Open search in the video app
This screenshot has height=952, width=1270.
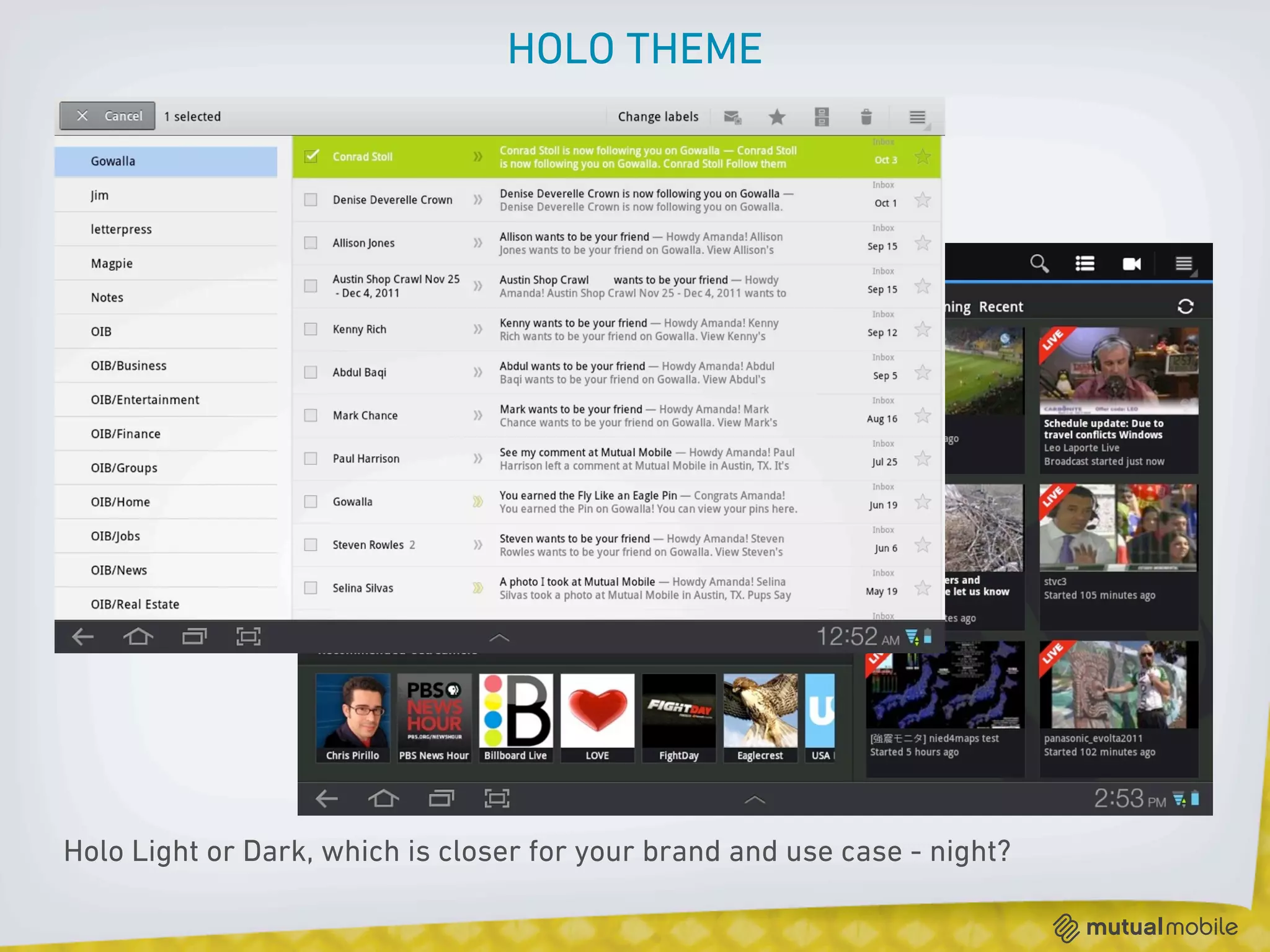pyautogui.click(x=1039, y=263)
